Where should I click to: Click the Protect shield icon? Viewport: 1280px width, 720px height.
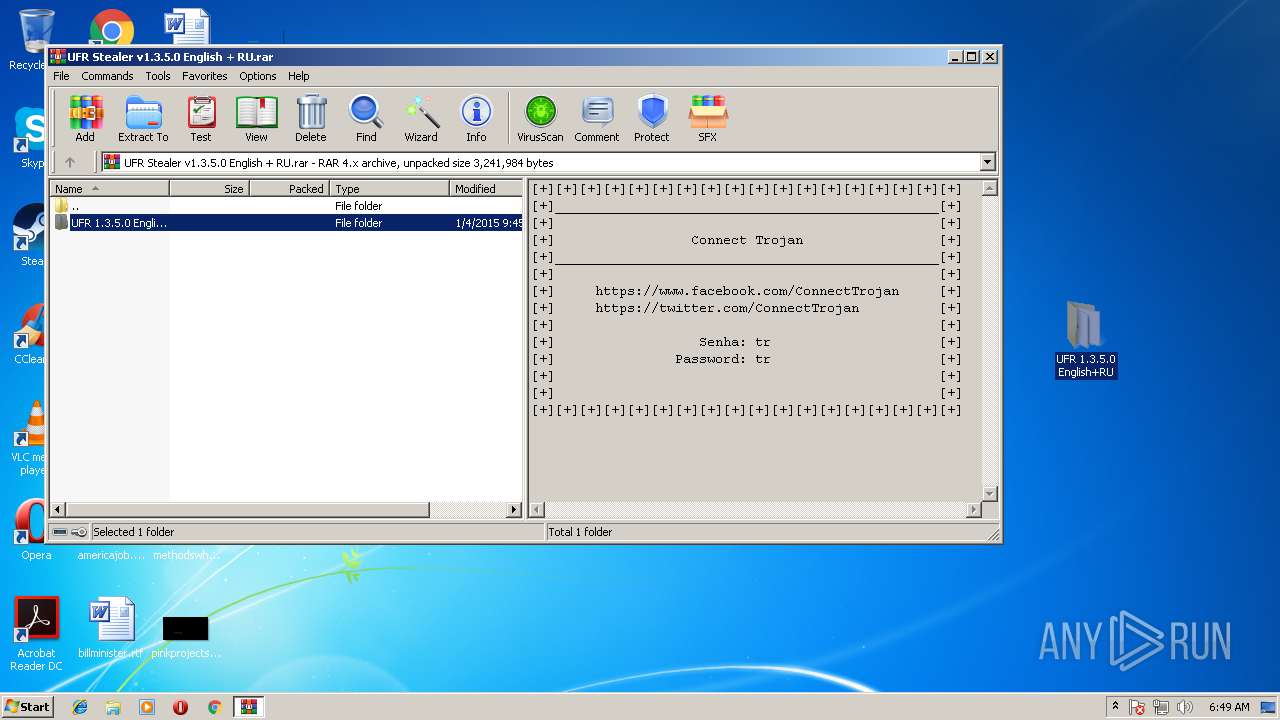tap(652, 119)
